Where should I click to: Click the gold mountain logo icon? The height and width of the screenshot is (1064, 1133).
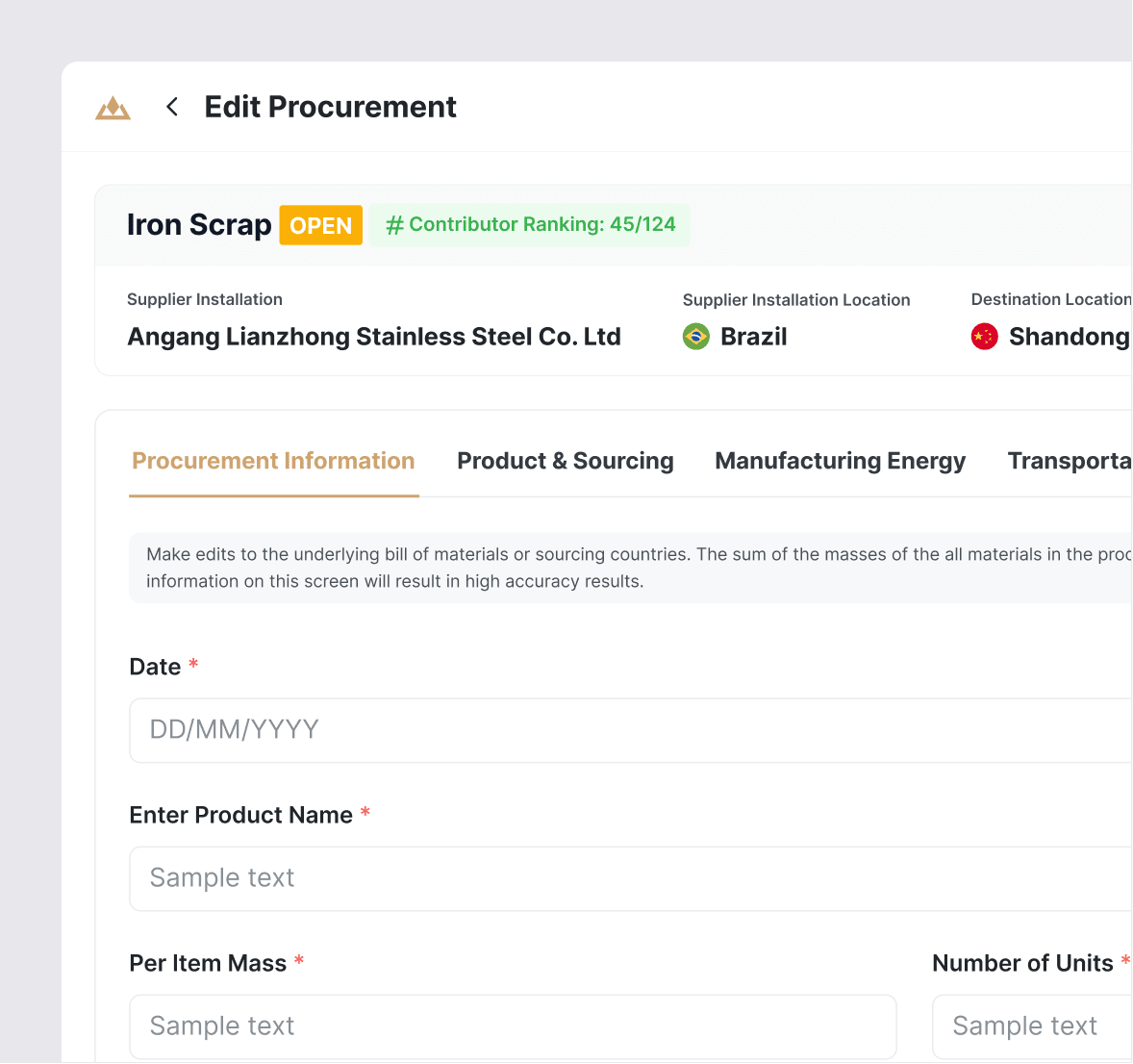click(113, 108)
